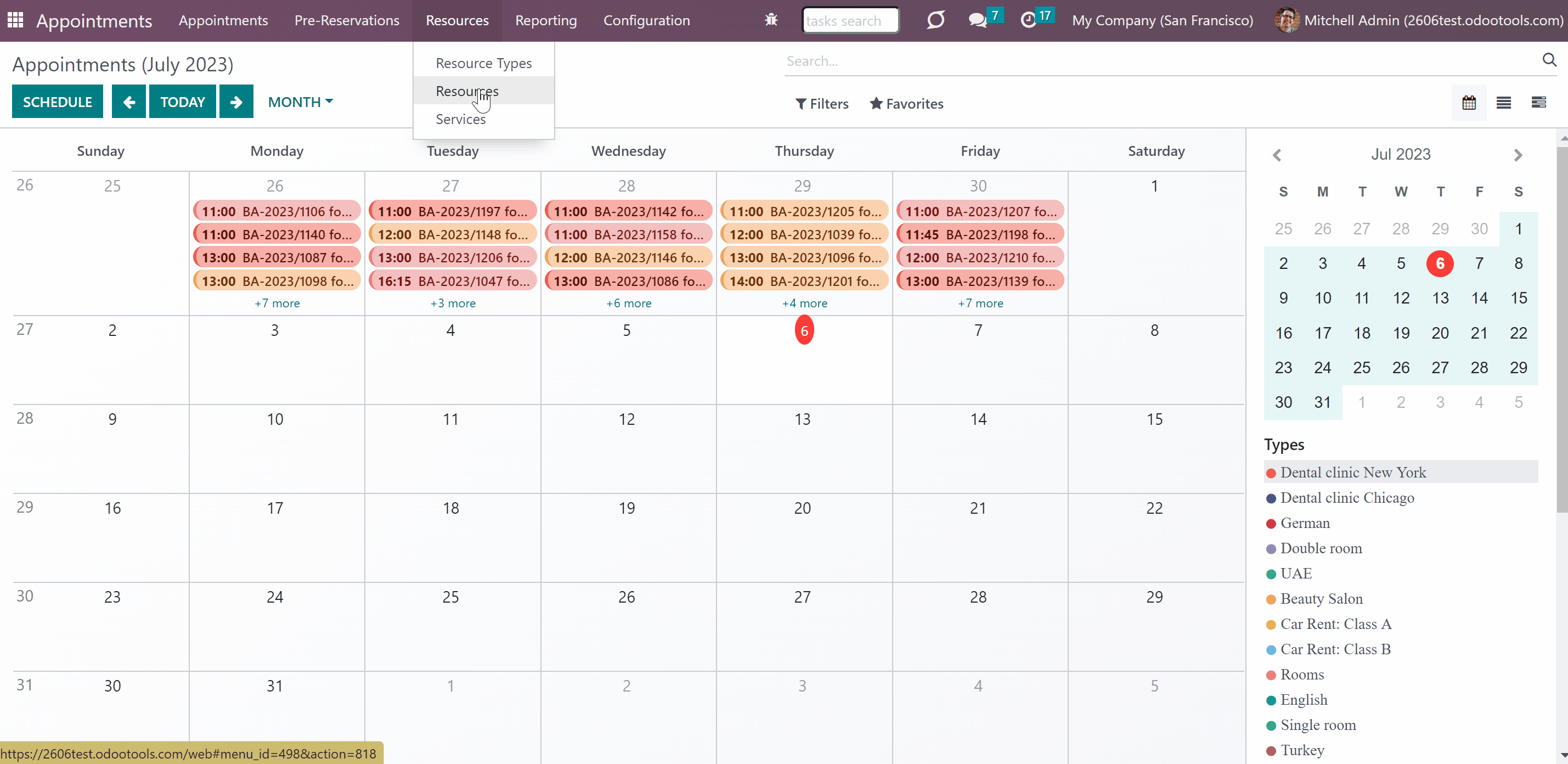Expand the Filters dropdown
The height and width of the screenshot is (764, 1568).
(822, 104)
